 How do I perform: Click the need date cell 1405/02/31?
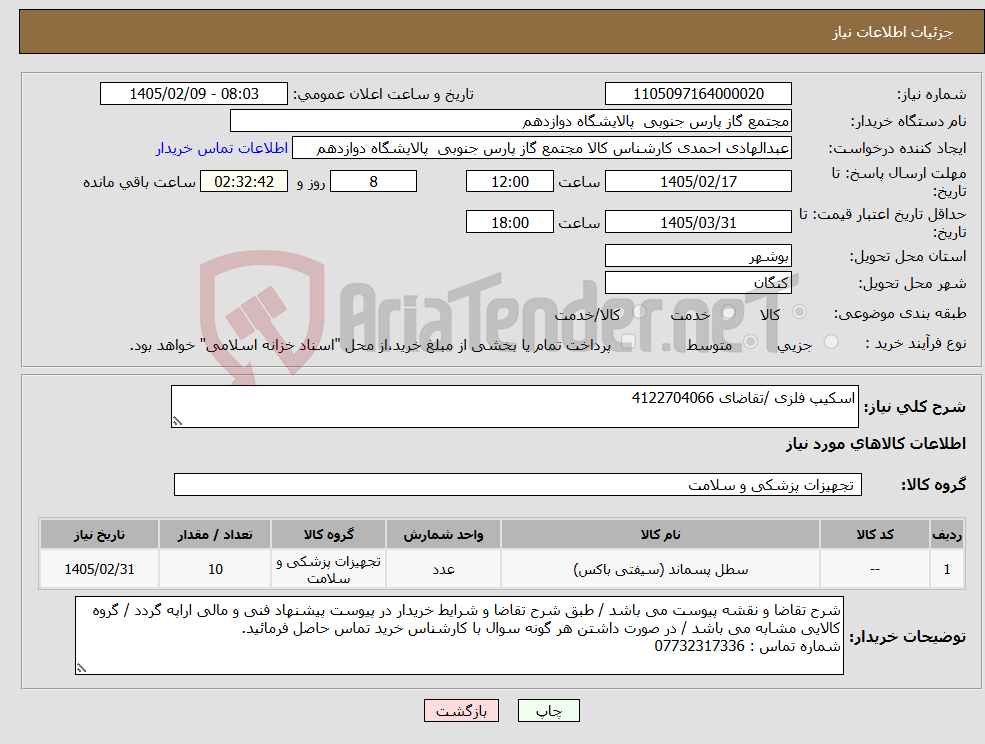point(99,569)
